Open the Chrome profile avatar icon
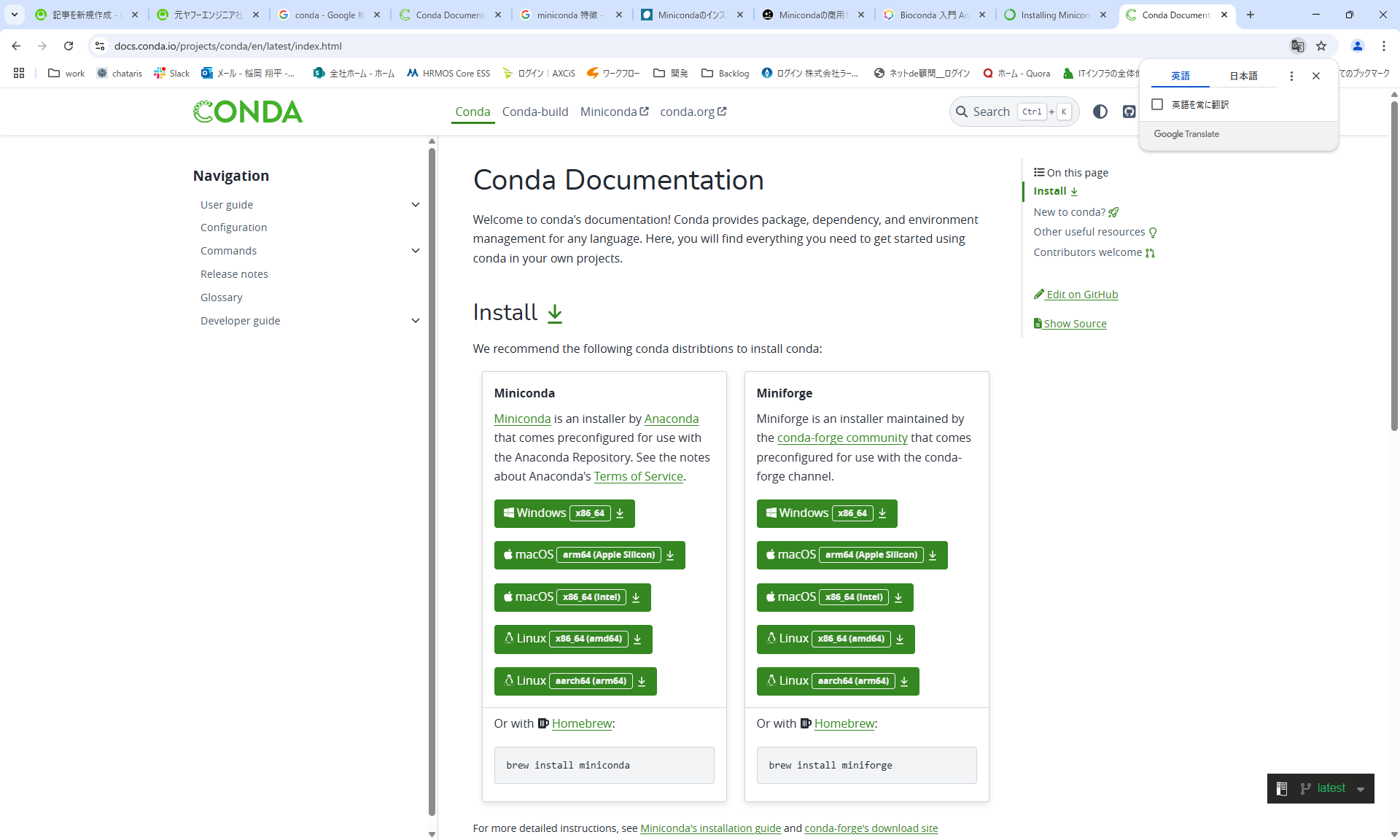 (1358, 46)
